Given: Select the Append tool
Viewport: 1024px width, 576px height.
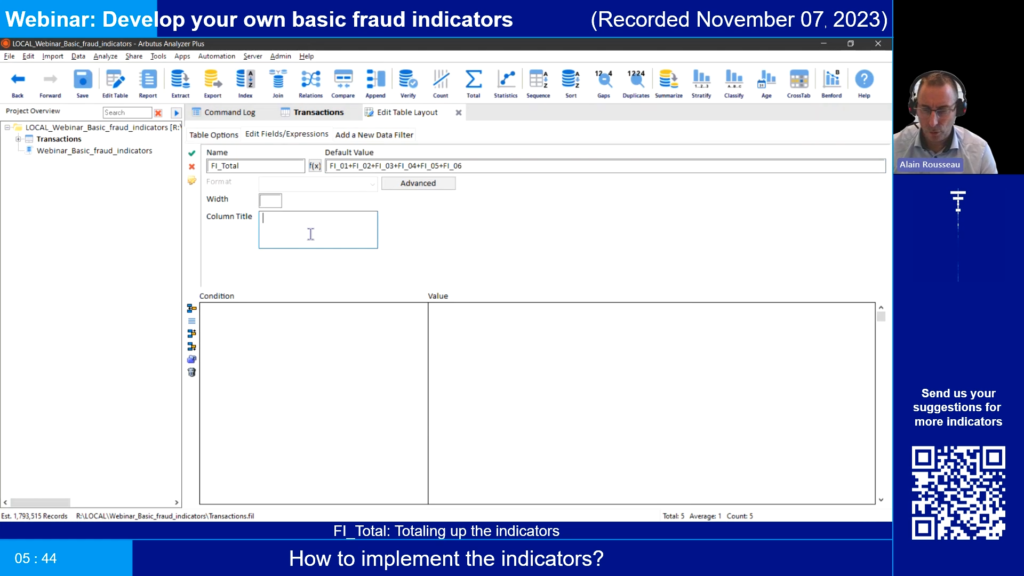Looking at the screenshot, I should pyautogui.click(x=376, y=84).
